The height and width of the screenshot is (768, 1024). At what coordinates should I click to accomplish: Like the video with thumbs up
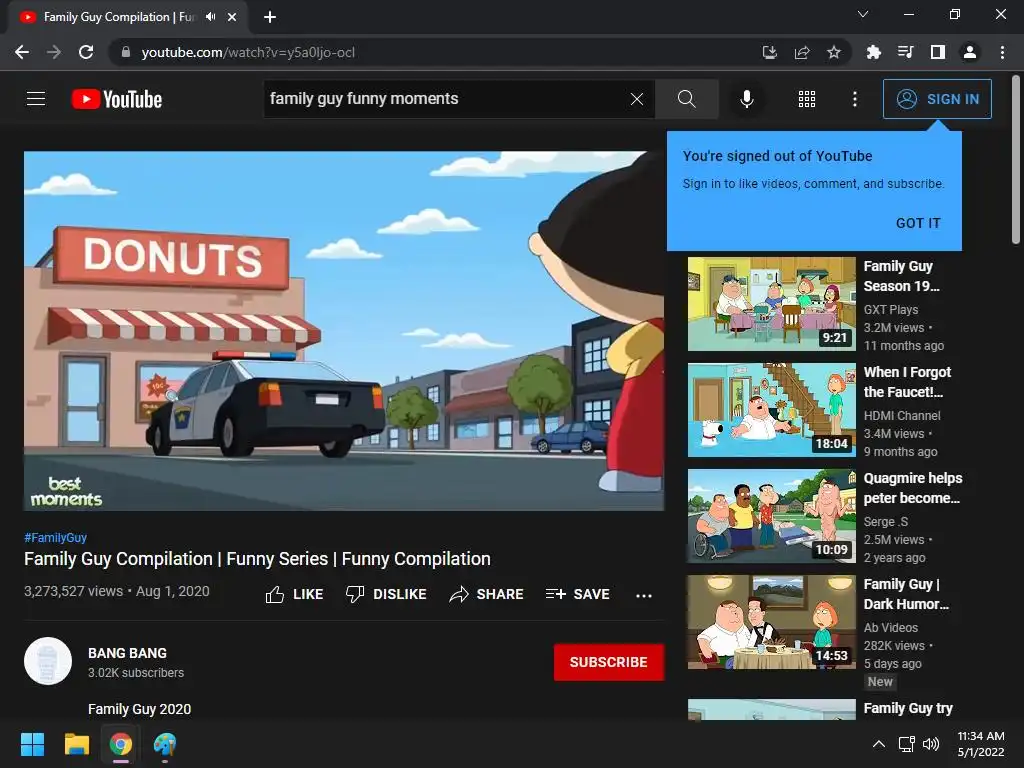pos(295,594)
